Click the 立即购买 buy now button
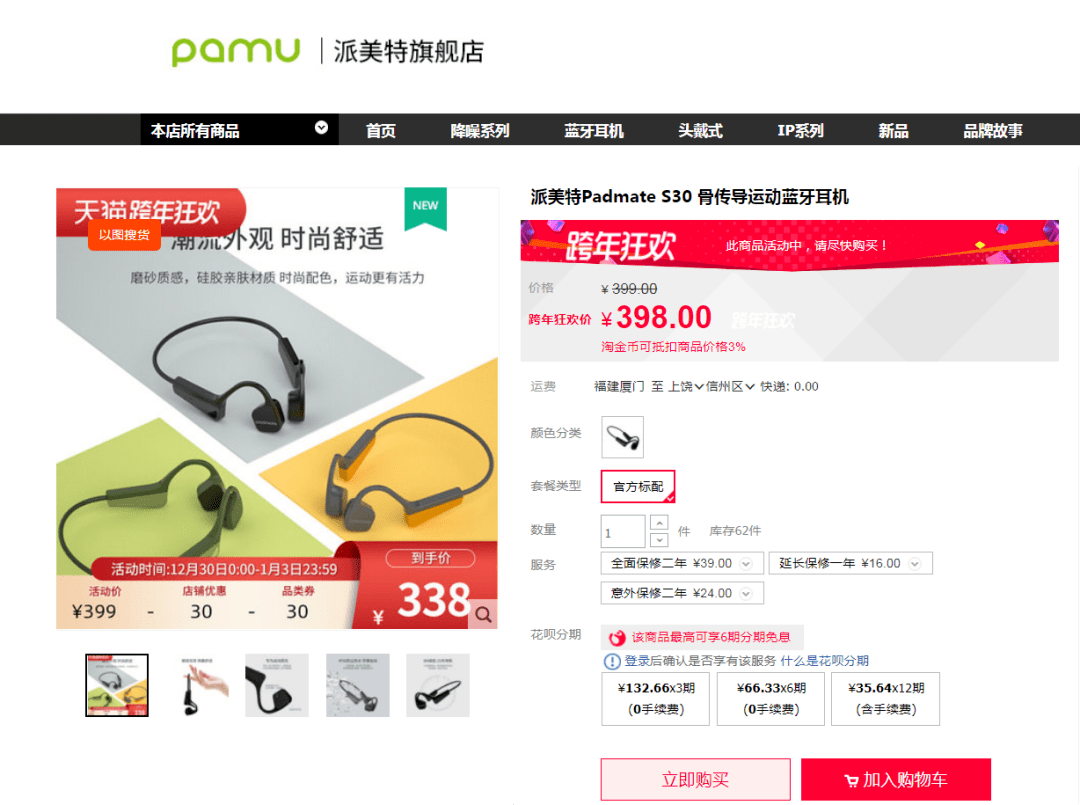The width and height of the screenshot is (1080, 805). point(696,780)
